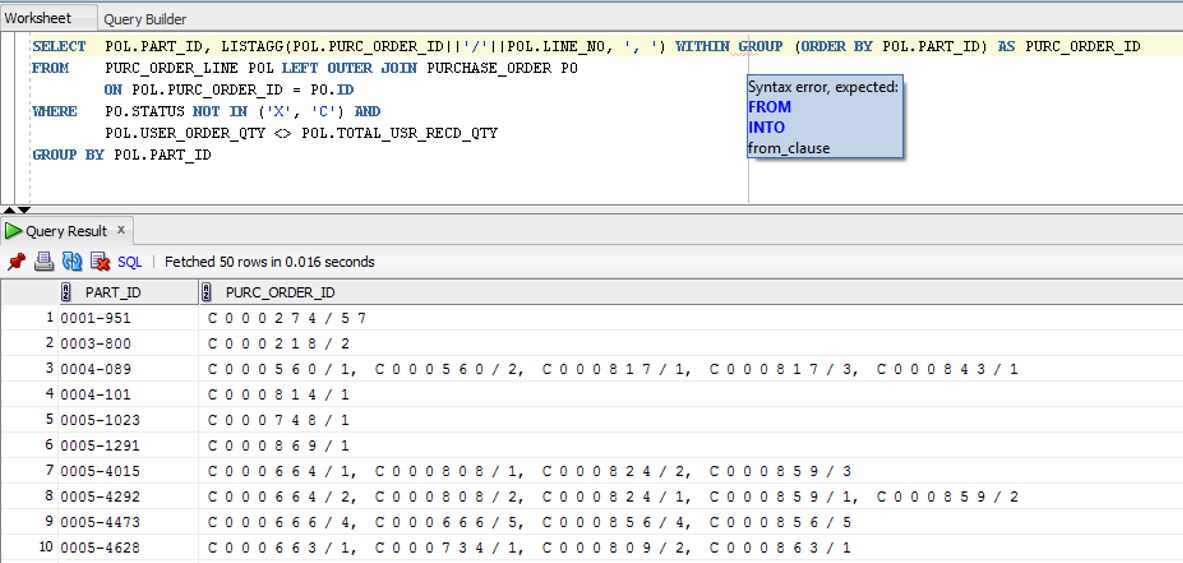This screenshot has height=563, width=1183.
Task: Select the Query Result tab
Action: [66, 231]
